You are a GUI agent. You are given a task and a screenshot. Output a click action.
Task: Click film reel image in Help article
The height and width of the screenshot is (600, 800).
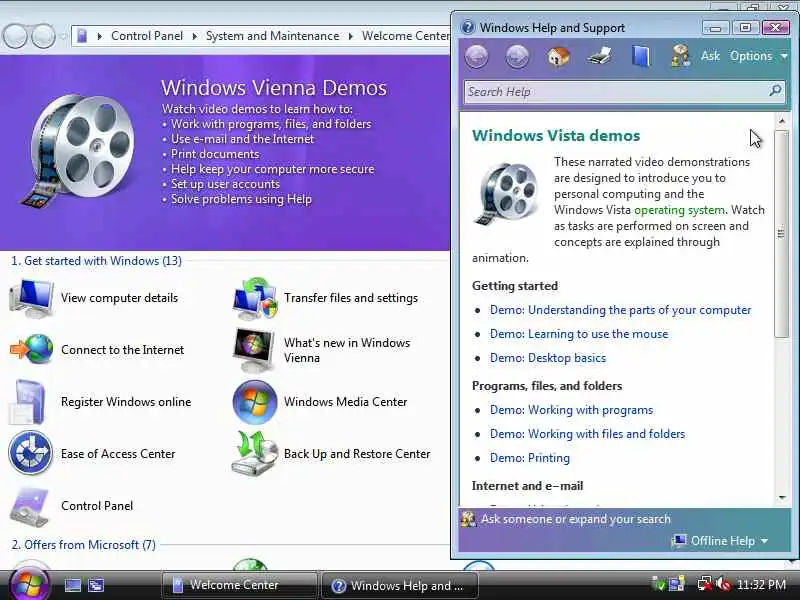pos(506,194)
